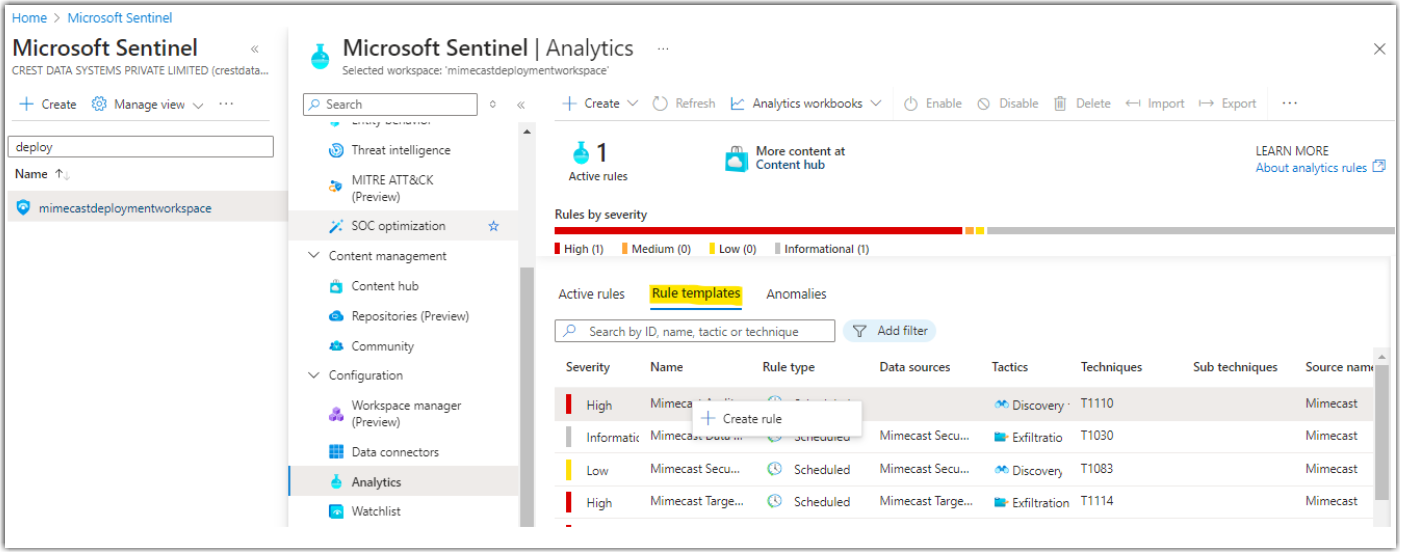This screenshot has width=1401, height=553.
Task: Click Import in the toolbar
Action: 1154,103
